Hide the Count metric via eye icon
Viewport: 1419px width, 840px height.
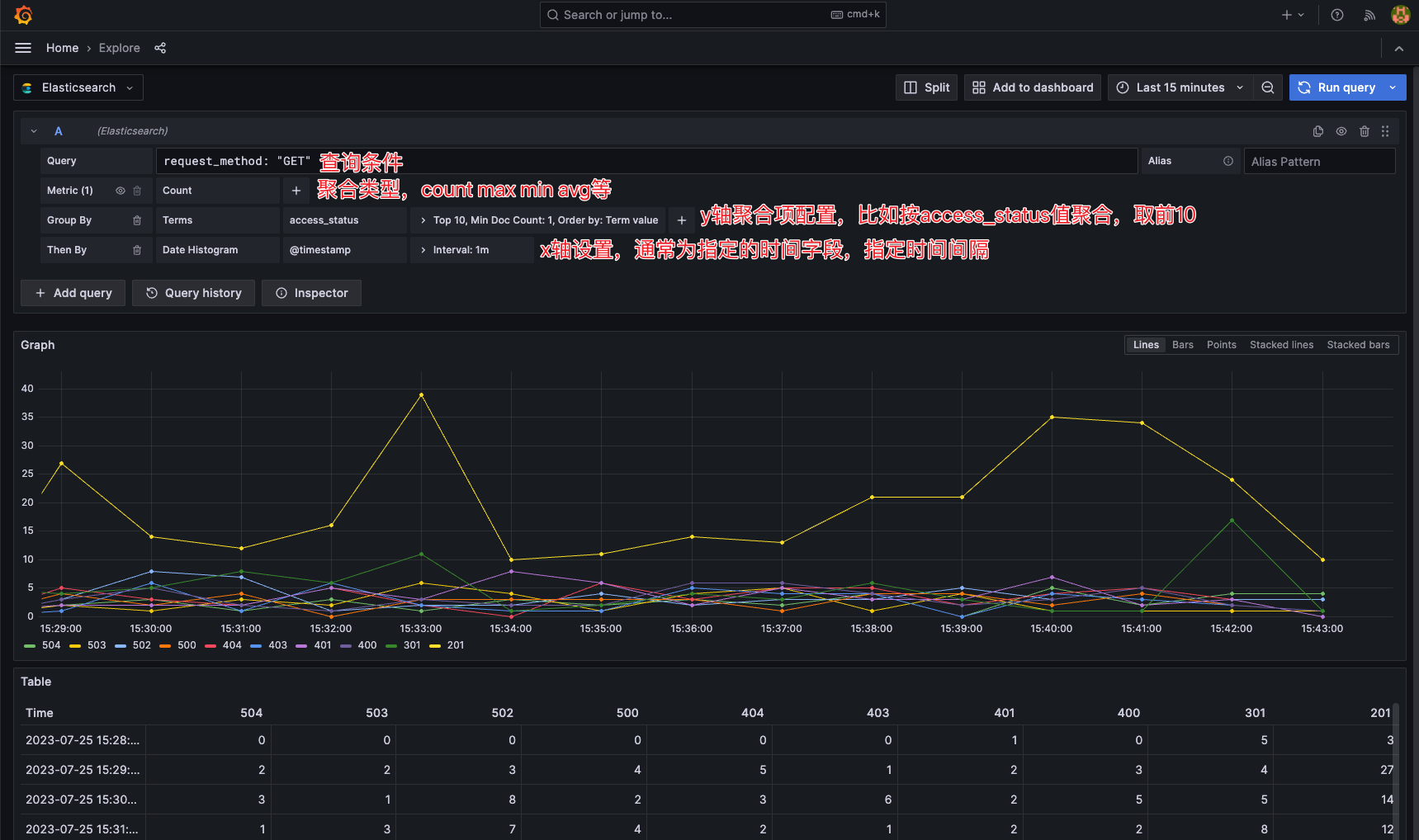coord(121,191)
